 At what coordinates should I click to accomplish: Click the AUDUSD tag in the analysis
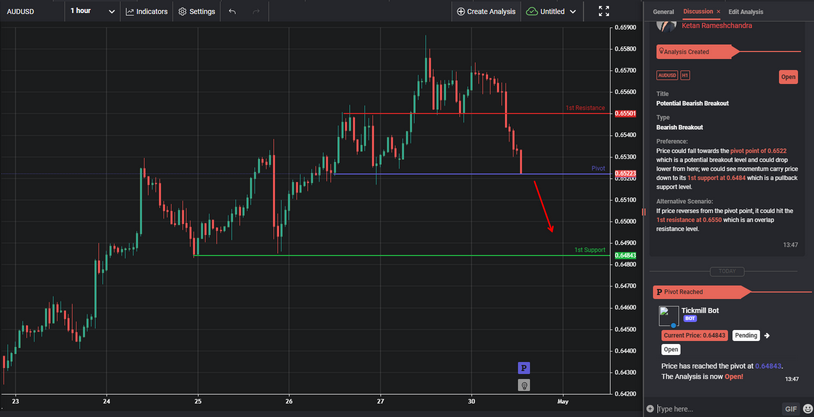(x=667, y=75)
